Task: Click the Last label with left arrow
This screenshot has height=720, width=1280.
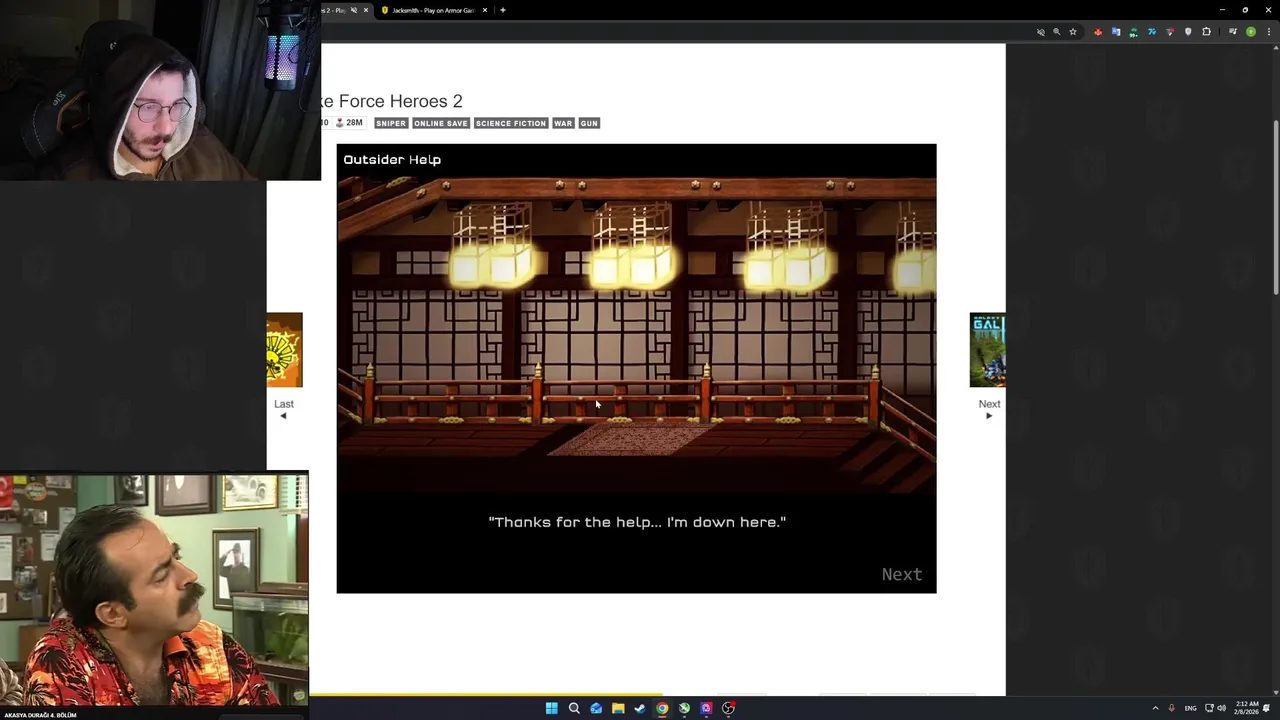Action: [x=284, y=408]
